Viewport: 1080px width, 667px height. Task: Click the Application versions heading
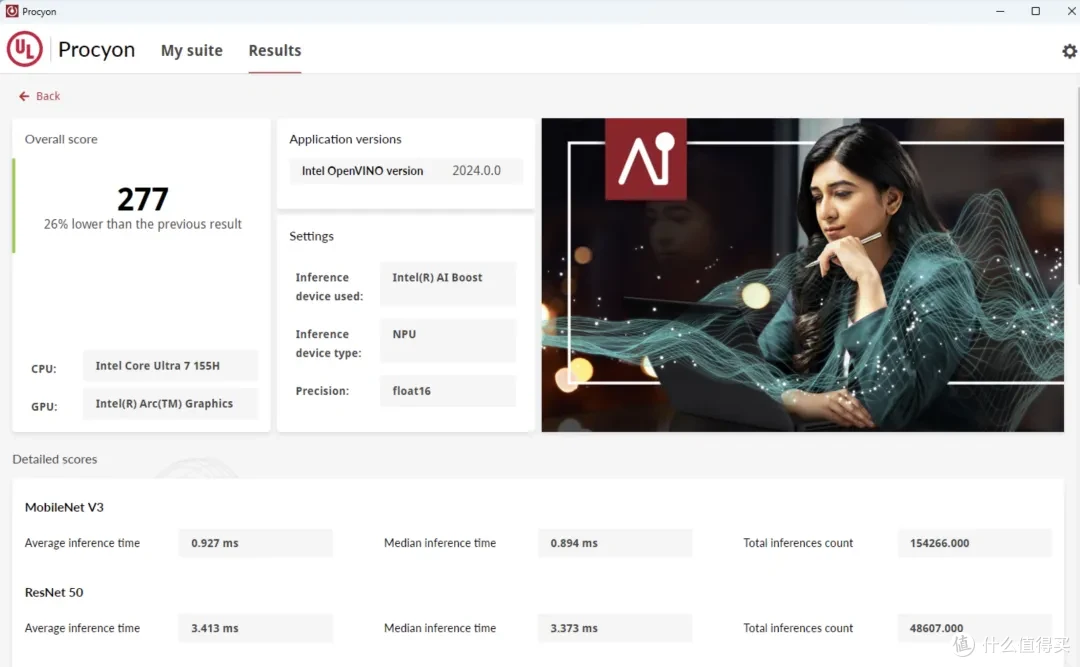[x=345, y=139]
